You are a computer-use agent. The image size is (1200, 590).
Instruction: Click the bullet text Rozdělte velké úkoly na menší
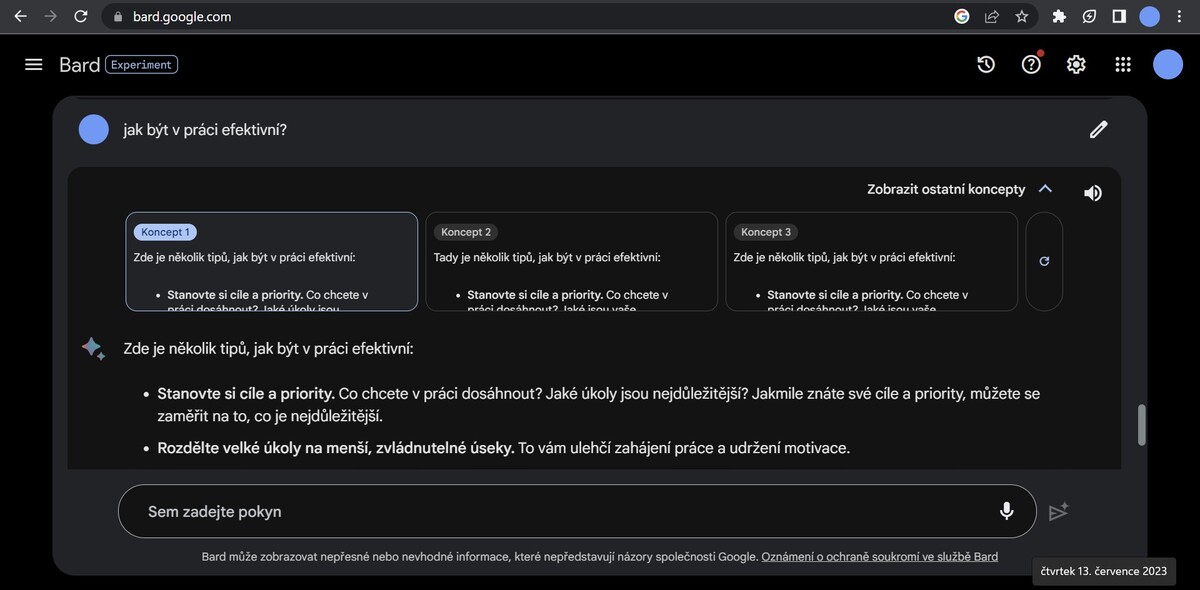[336, 448]
